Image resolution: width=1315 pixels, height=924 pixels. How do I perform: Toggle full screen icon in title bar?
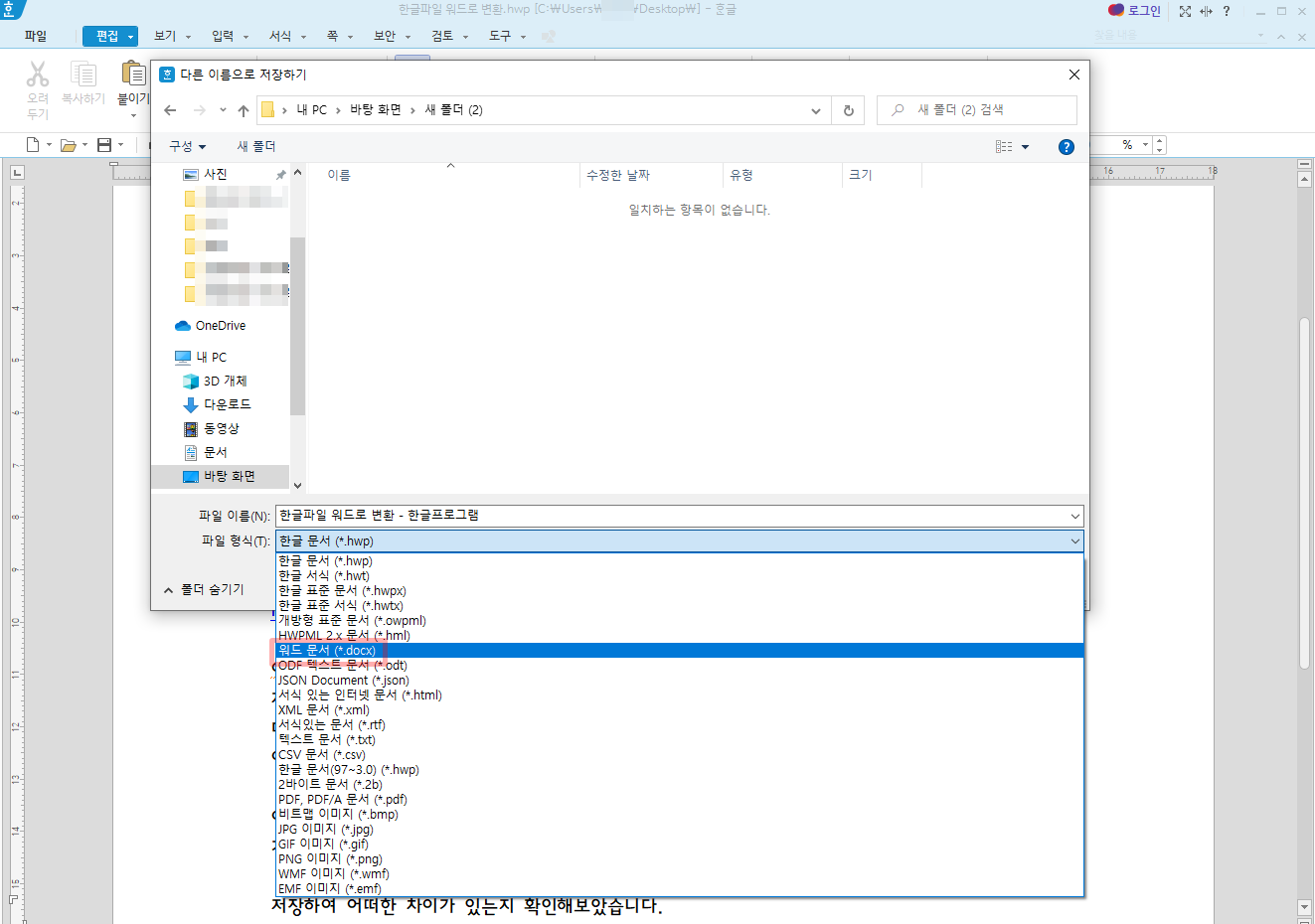click(x=1185, y=11)
